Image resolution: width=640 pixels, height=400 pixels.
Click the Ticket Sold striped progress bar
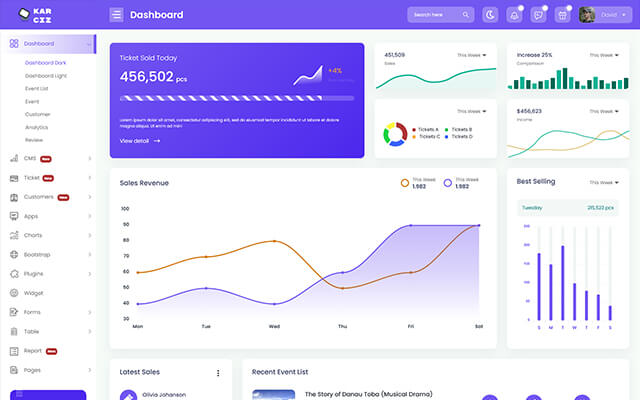[x=236, y=98]
